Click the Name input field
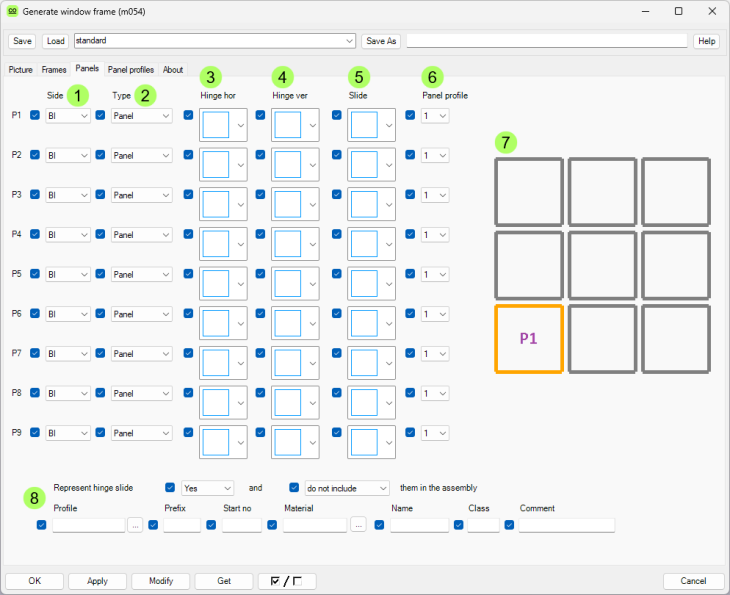The image size is (730, 595). tap(419, 525)
